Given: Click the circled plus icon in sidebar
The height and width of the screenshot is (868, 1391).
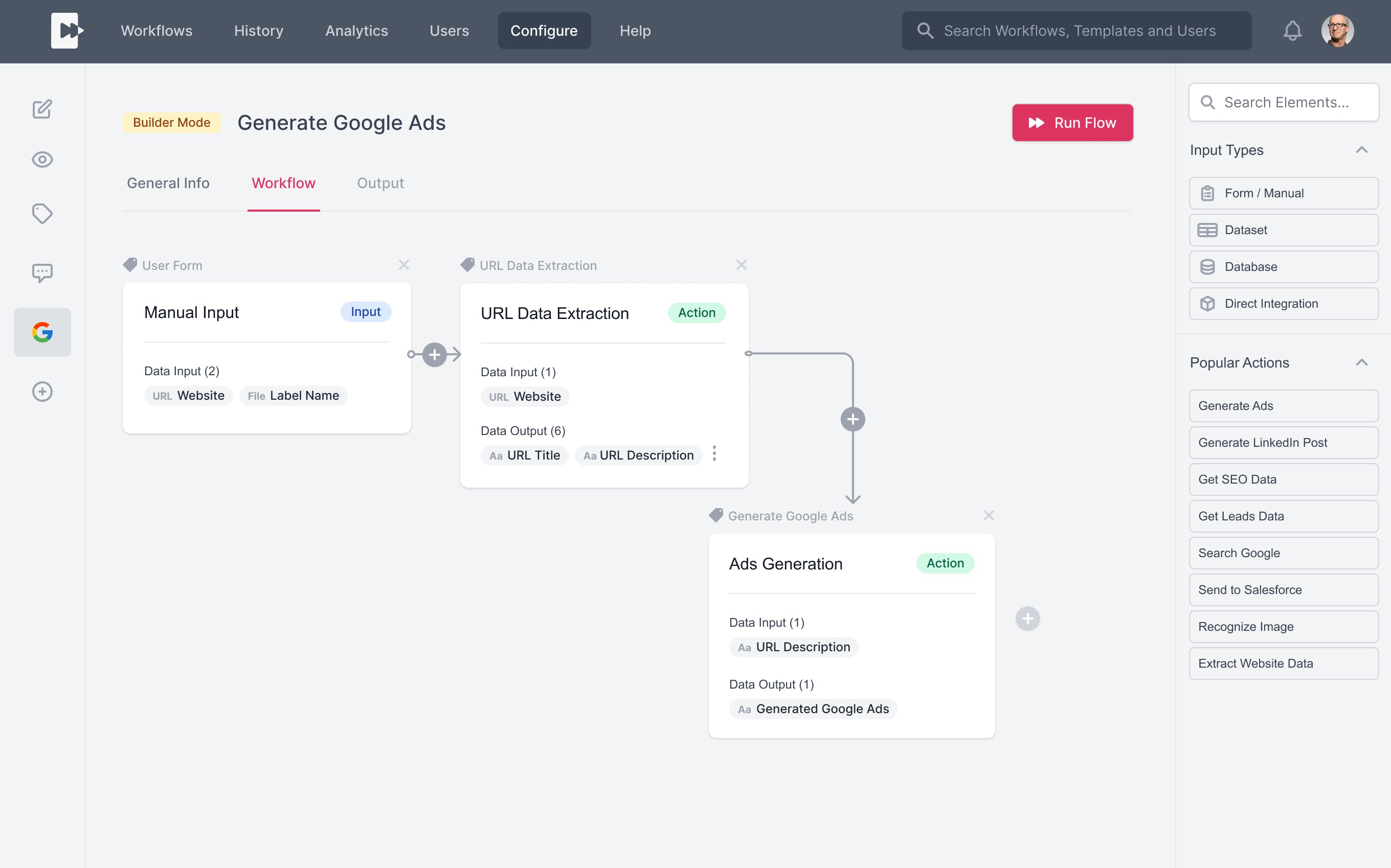Looking at the screenshot, I should (x=42, y=392).
